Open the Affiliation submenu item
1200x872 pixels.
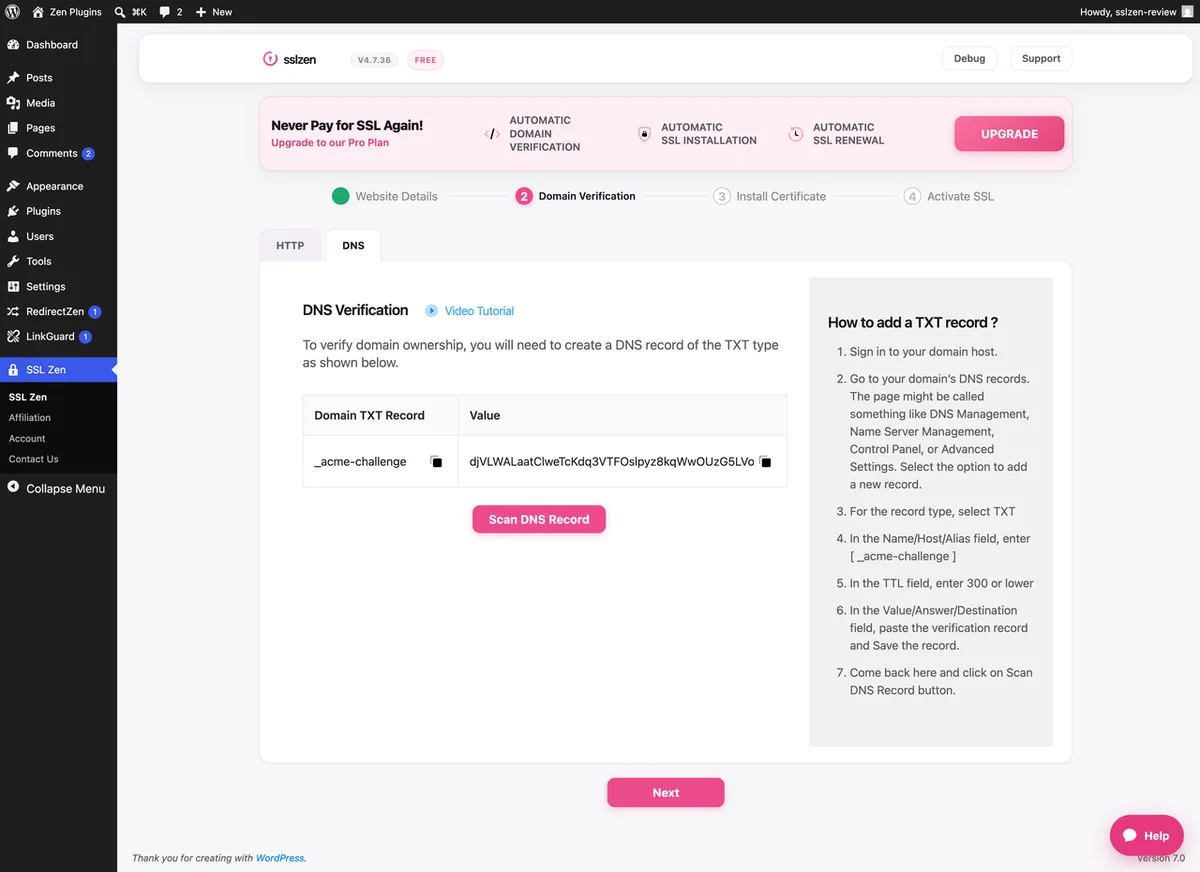pos(30,418)
